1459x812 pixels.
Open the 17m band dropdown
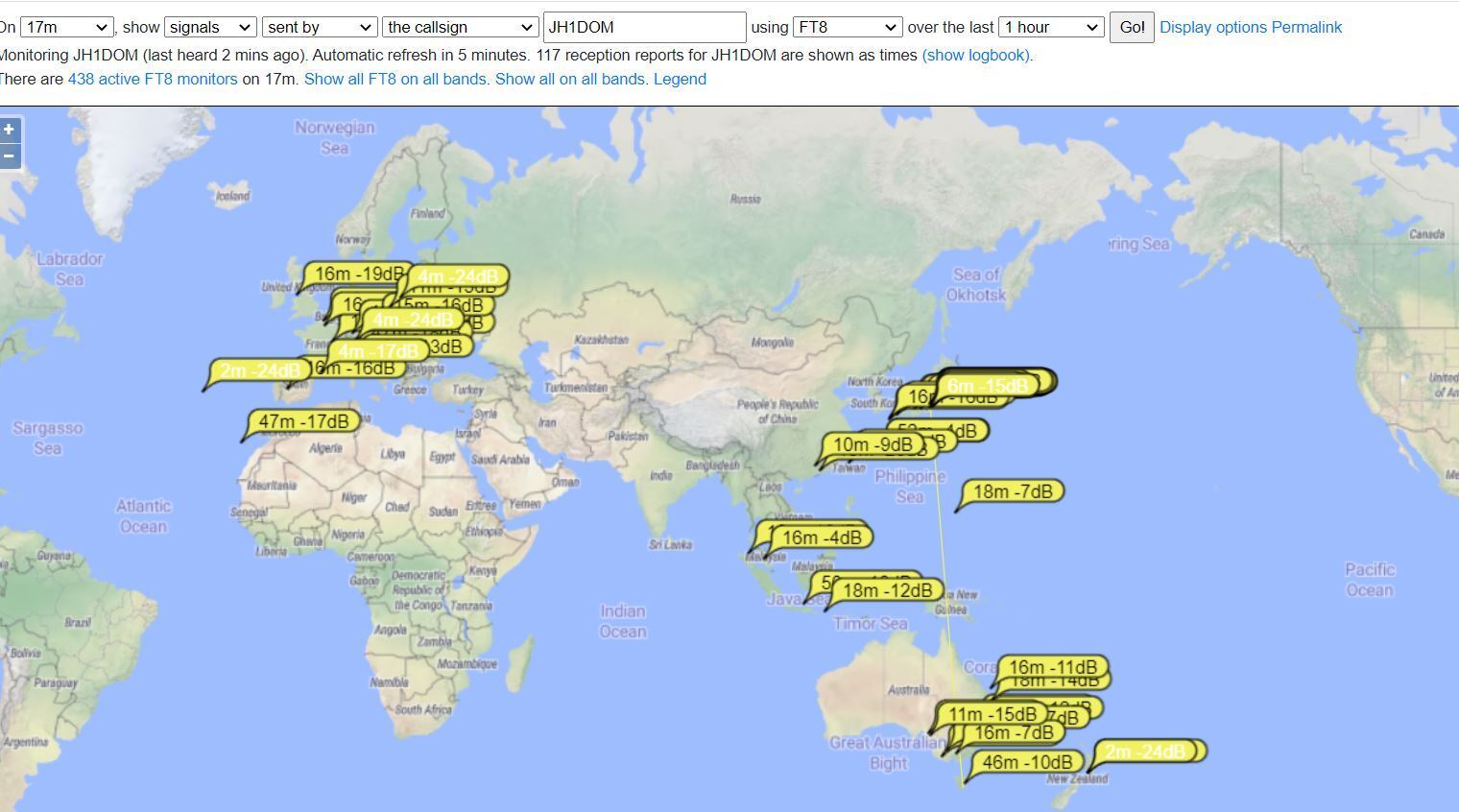66,27
